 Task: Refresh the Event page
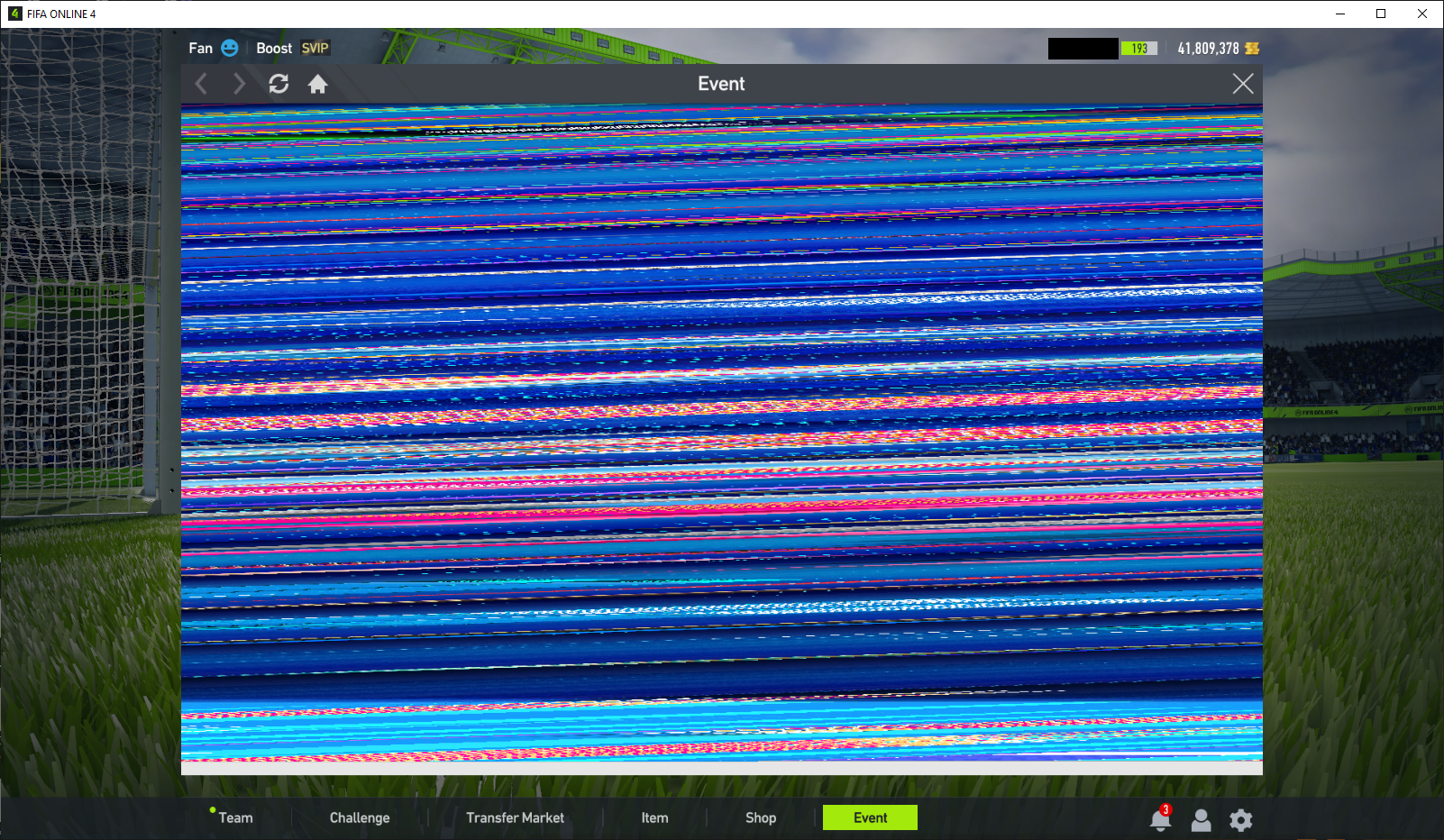pos(279,84)
